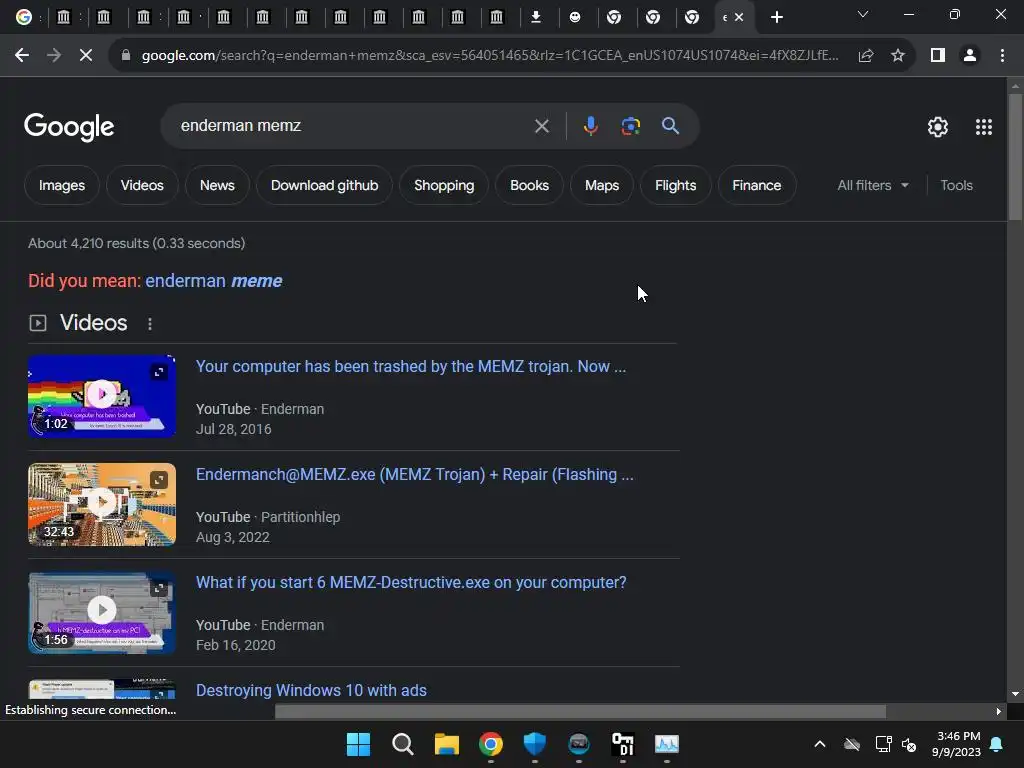Open the Endermanch@MEMZ.exe Repair video link
The image size is (1024, 768).
click(415, 474)
